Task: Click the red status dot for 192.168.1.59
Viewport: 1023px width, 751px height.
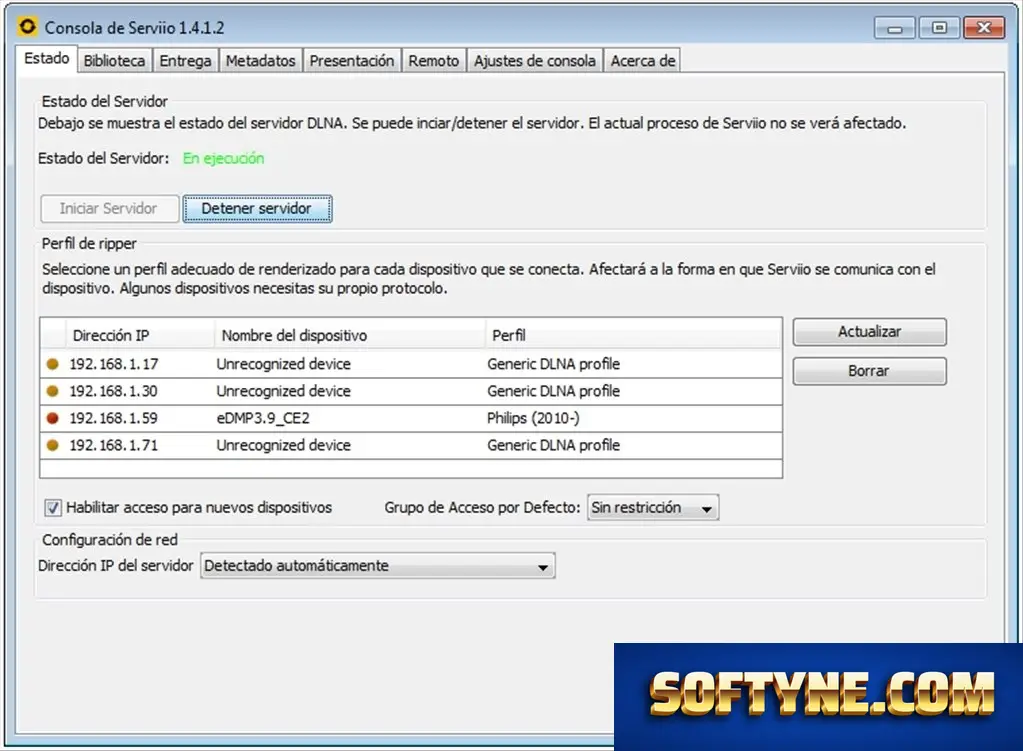Action: point(53,418)
